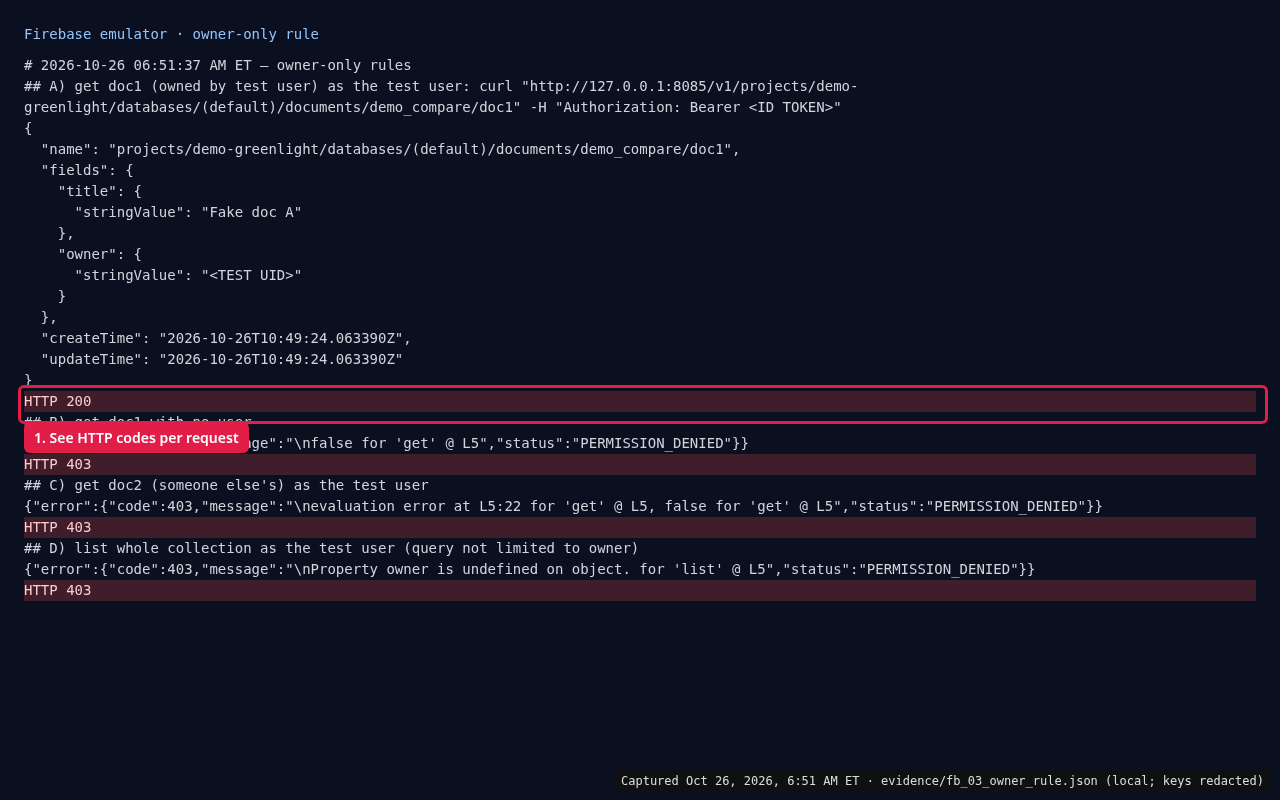Select the "Fake doc A" stringValue line

click(x=188, y=212)
